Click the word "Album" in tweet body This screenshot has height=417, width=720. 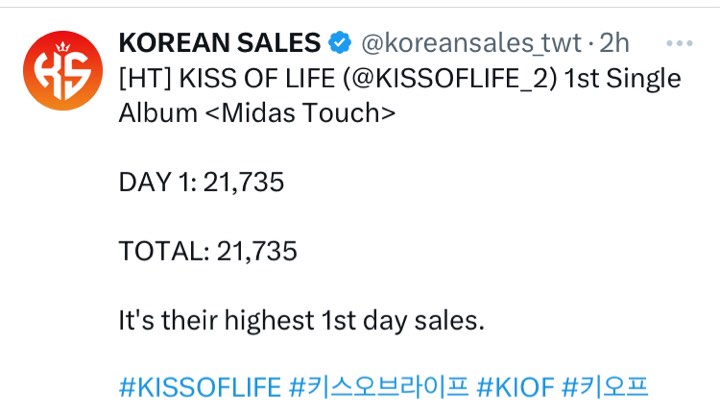coord(158,113)
